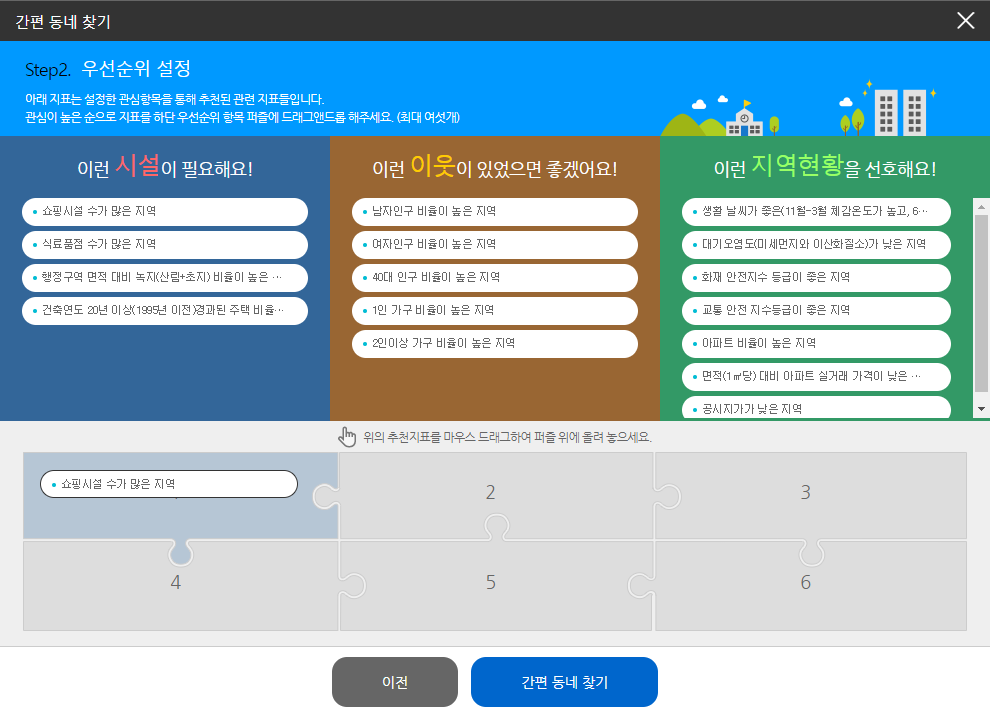Select the 40대 인구 비율 indicator
Viewport: 990px width, 719px height.
[x=493, y=278]
